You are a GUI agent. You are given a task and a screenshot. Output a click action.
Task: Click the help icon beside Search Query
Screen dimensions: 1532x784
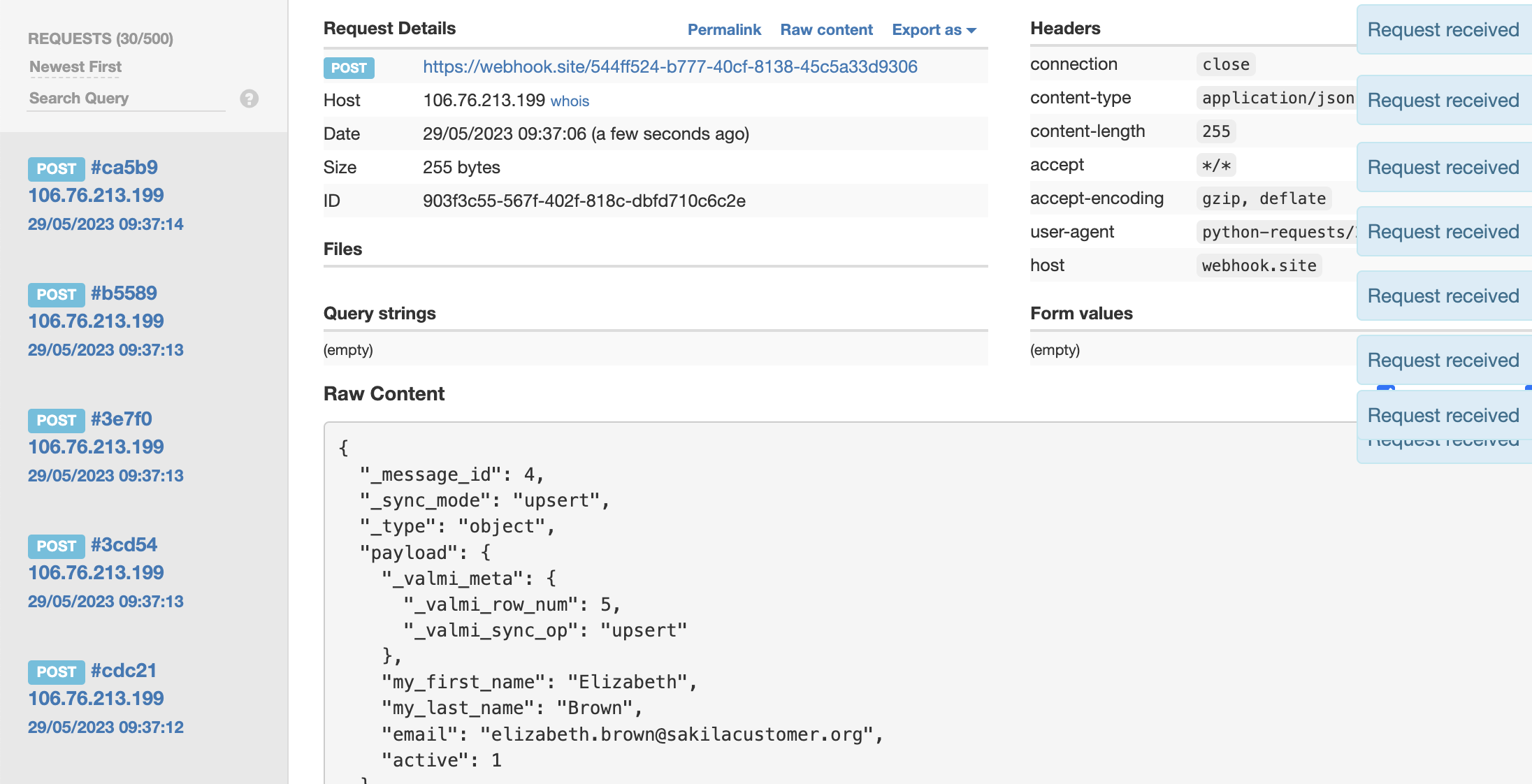[249, 99]
